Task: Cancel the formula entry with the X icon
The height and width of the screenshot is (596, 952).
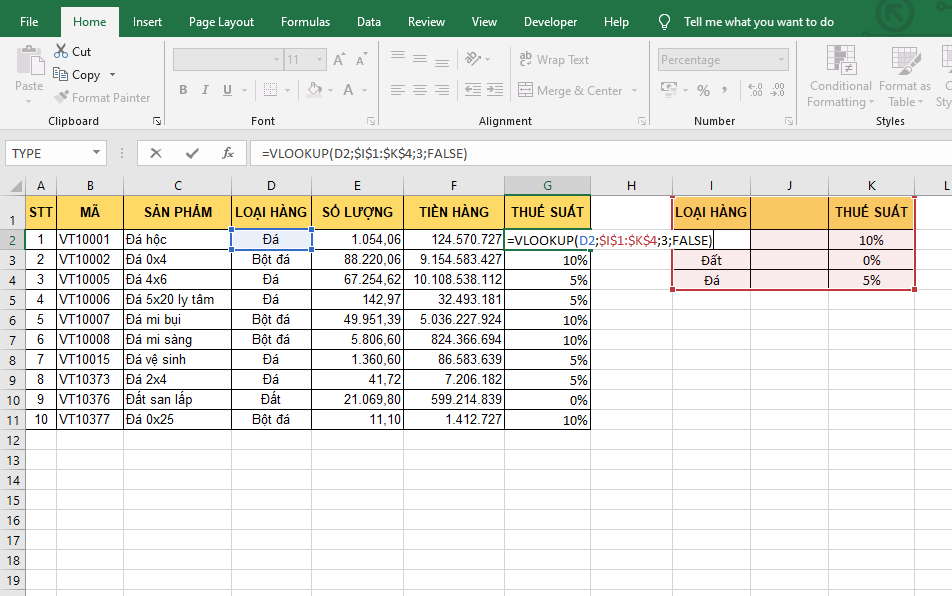Action: (x=156, y=153)
